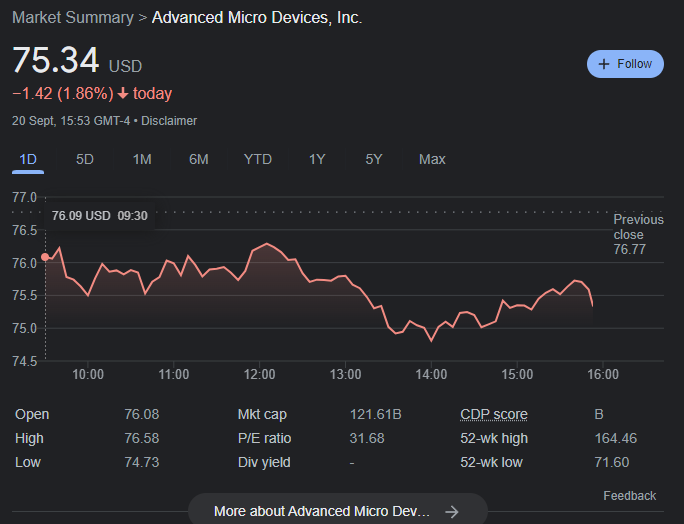Click the 74.5 y-axis label
Screen dimensions: 684x524
coord(24,361)
